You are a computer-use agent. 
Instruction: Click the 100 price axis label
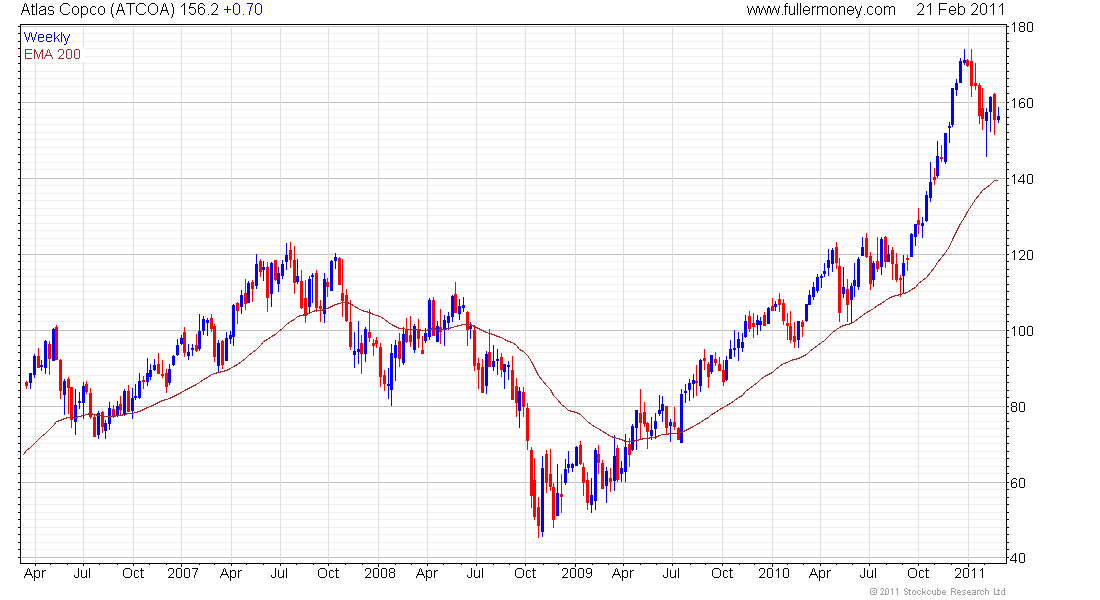(x=1022, y=331)
